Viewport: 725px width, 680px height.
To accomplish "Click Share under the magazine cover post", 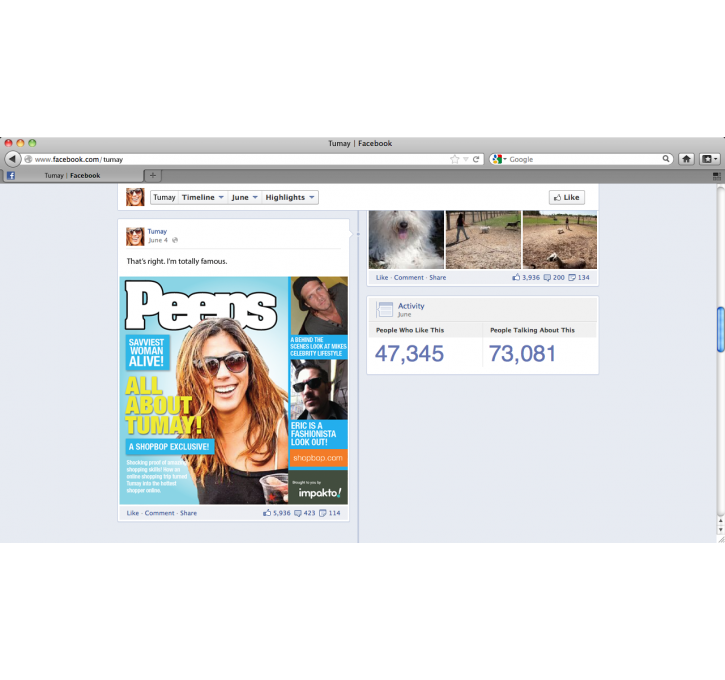I will 188,513.
